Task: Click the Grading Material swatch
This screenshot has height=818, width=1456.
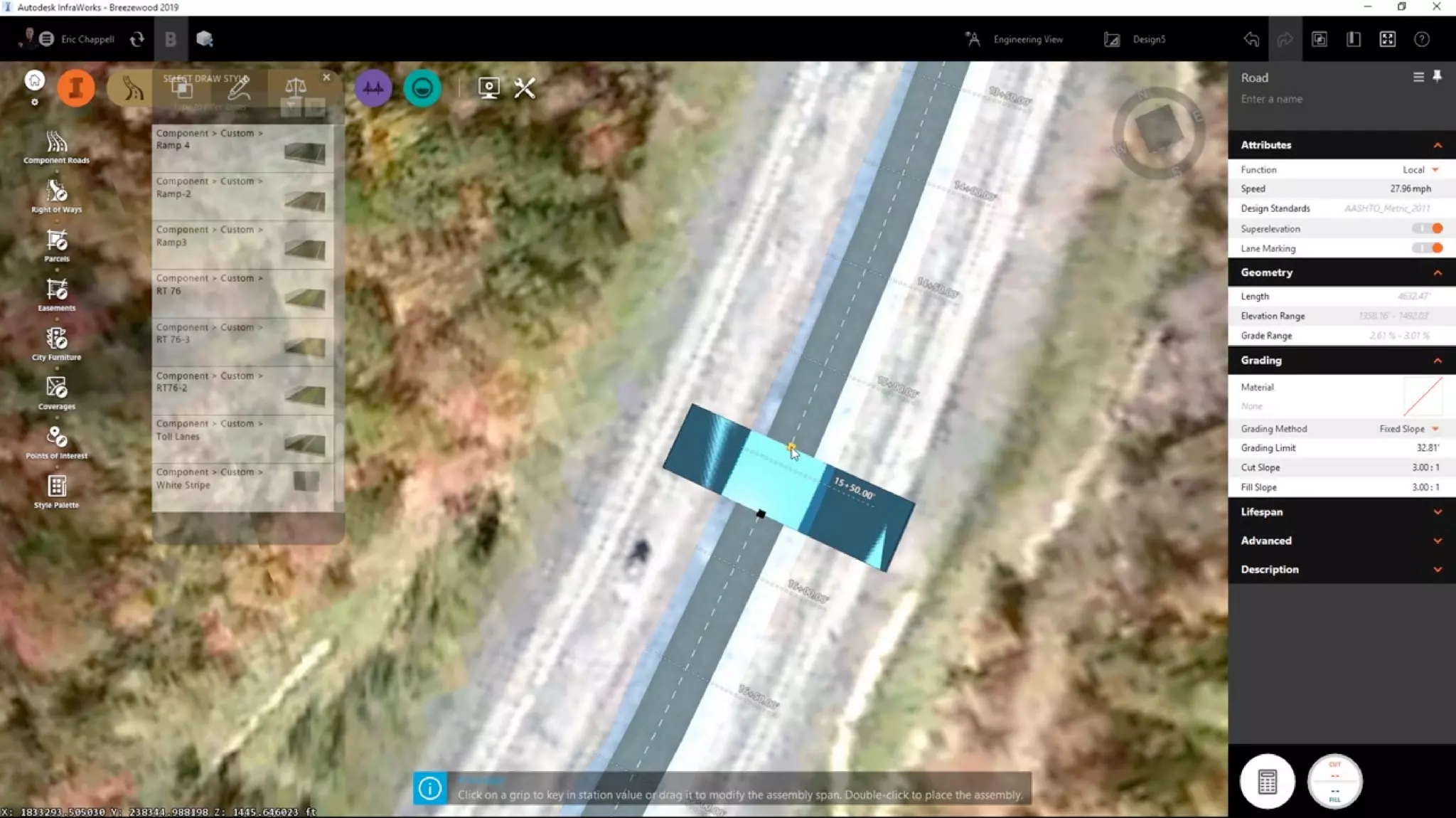Action: (x=1423, y=396)
